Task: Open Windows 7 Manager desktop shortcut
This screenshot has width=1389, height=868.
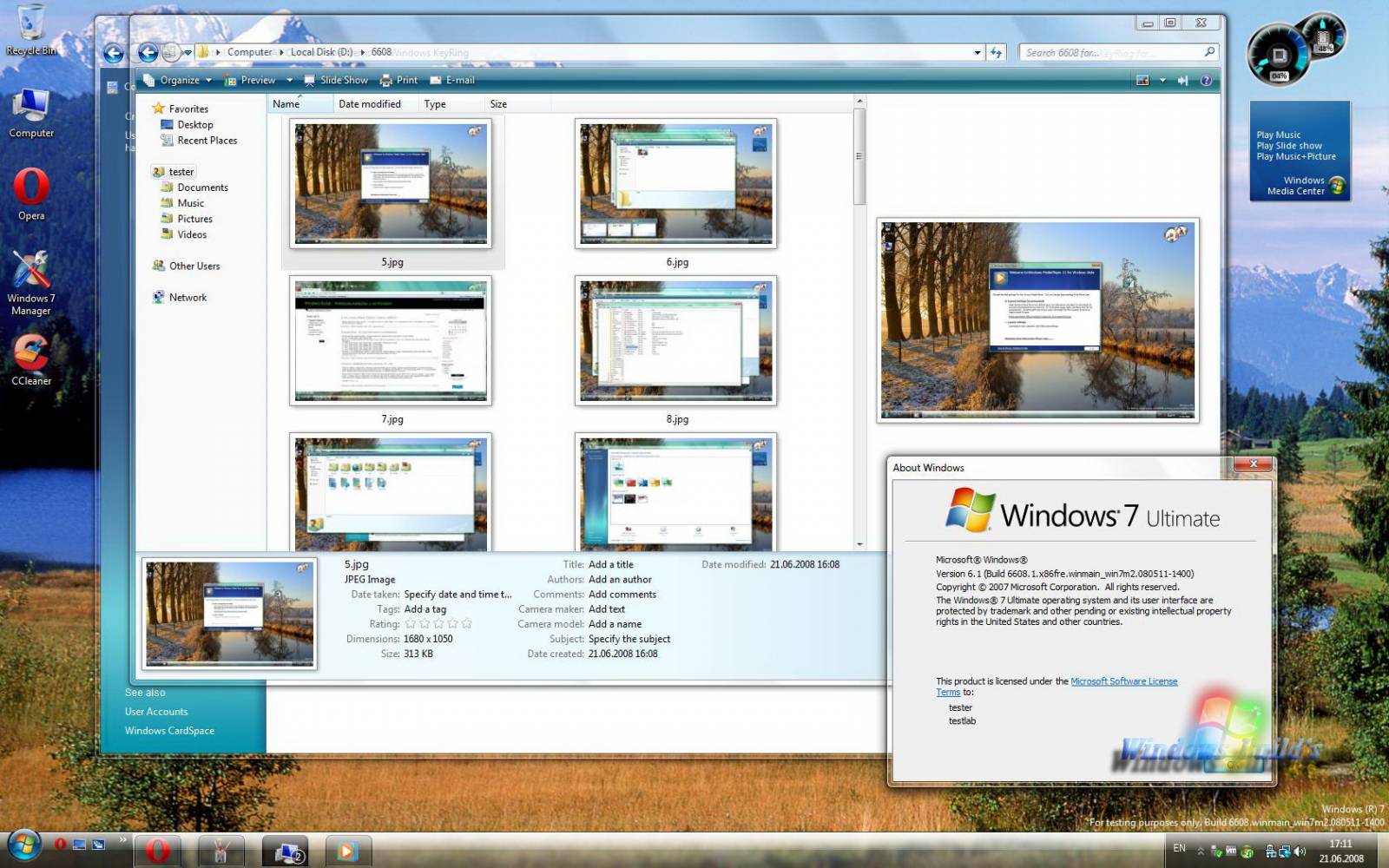Action: 31,283
